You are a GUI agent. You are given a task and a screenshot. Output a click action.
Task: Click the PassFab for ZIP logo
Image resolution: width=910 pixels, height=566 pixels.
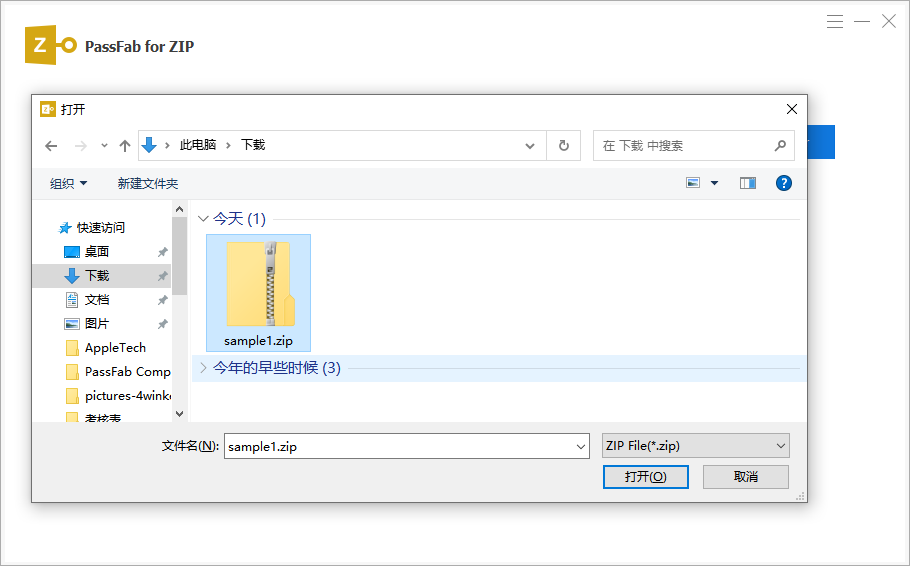[50, 45]
